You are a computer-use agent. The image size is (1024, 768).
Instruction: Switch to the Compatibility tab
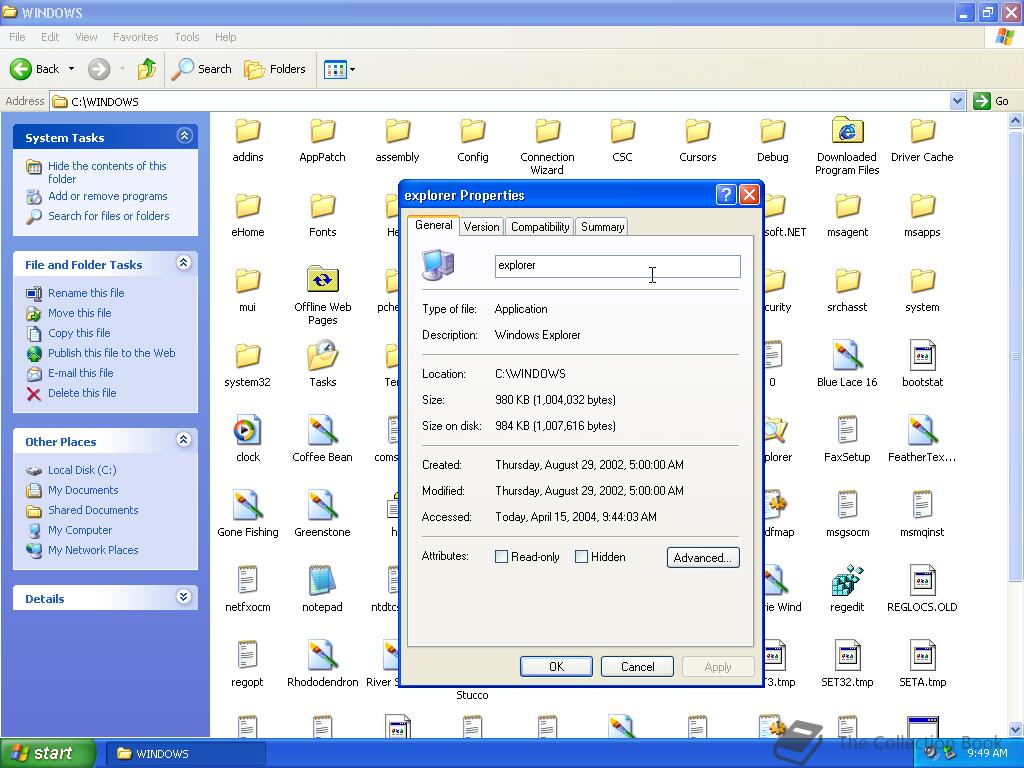(540, 227)
